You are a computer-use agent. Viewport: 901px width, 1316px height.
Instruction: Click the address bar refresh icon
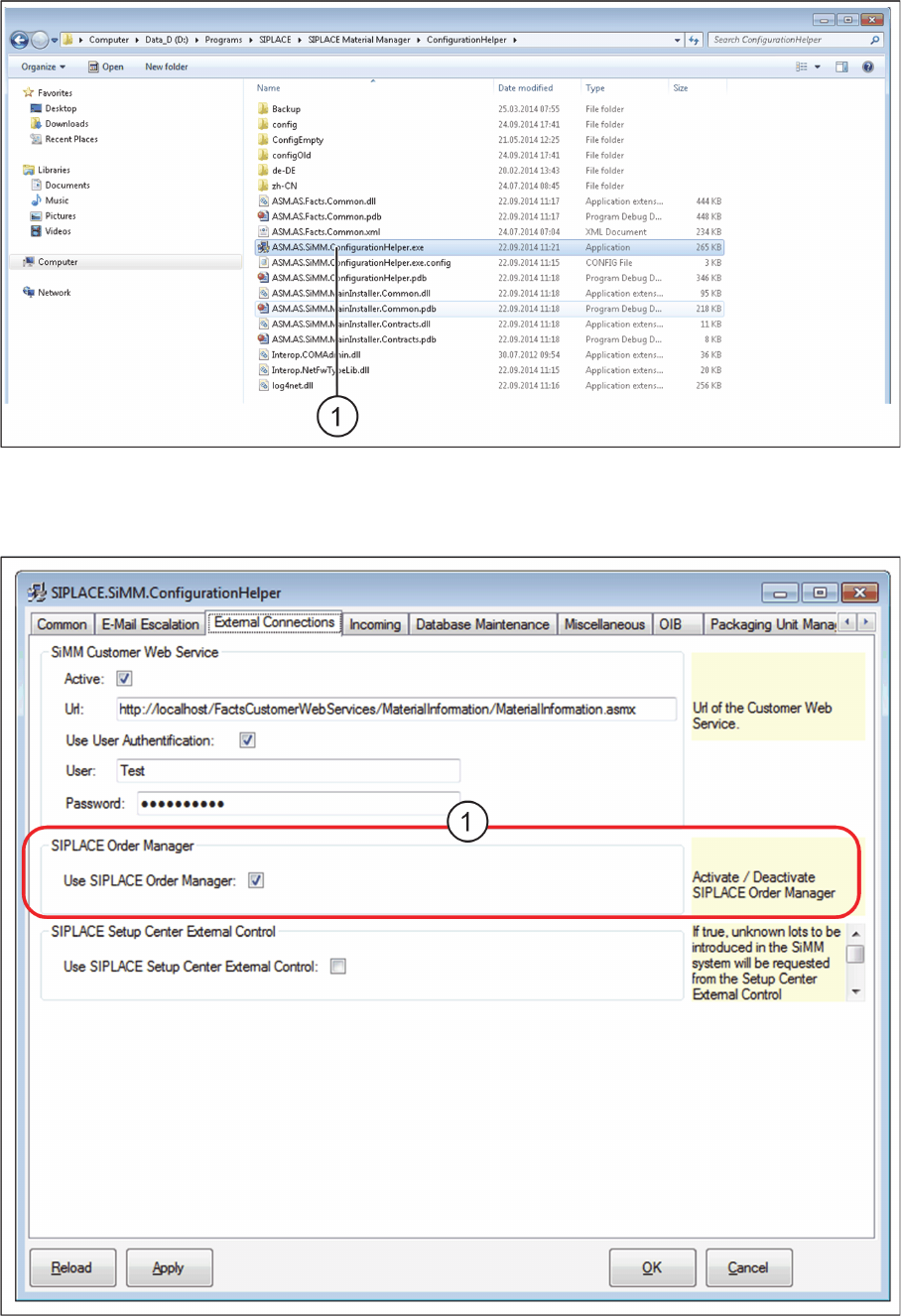(x=694, y=40)
